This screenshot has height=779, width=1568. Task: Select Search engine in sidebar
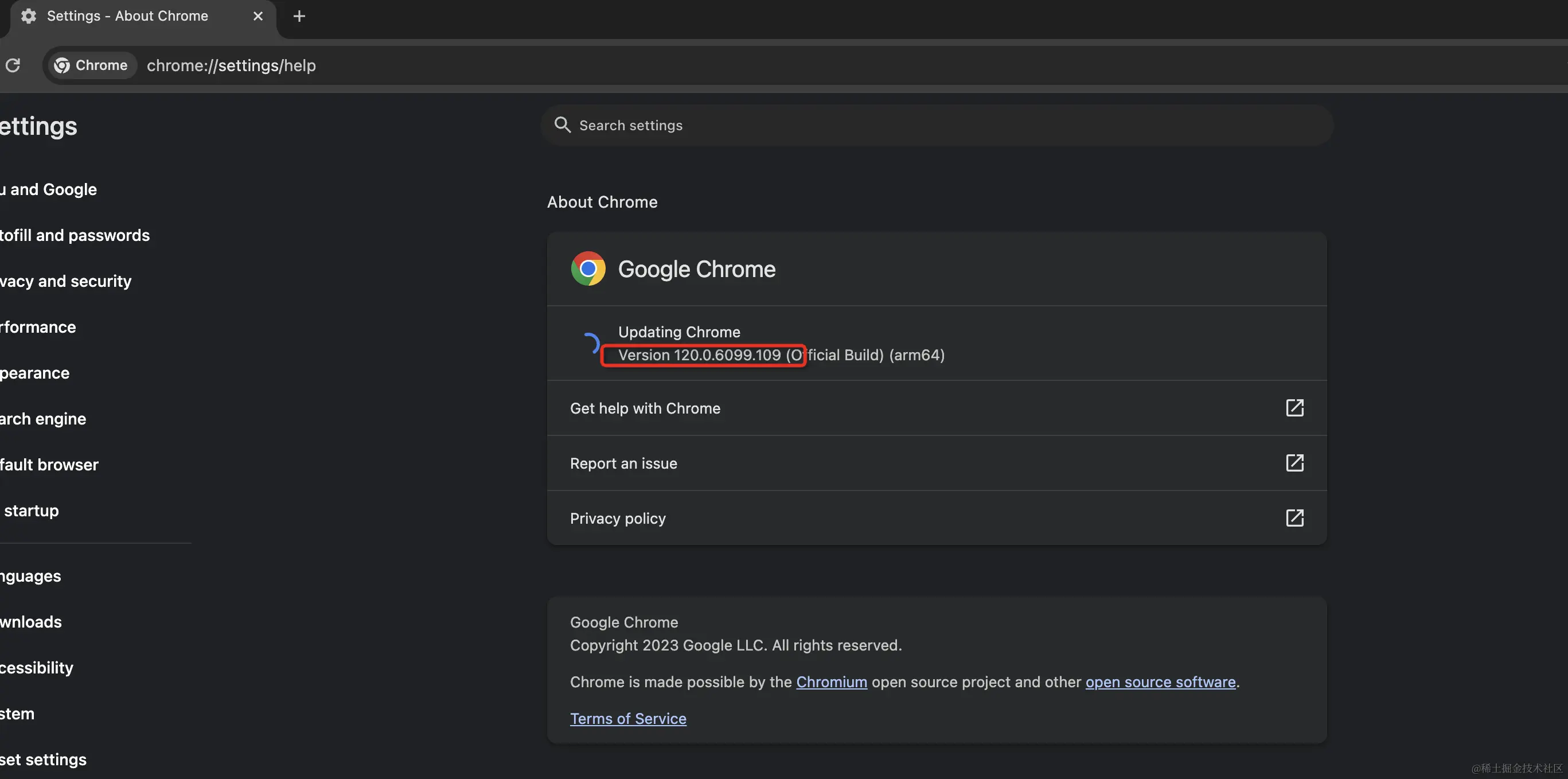(x=43, y=419)
